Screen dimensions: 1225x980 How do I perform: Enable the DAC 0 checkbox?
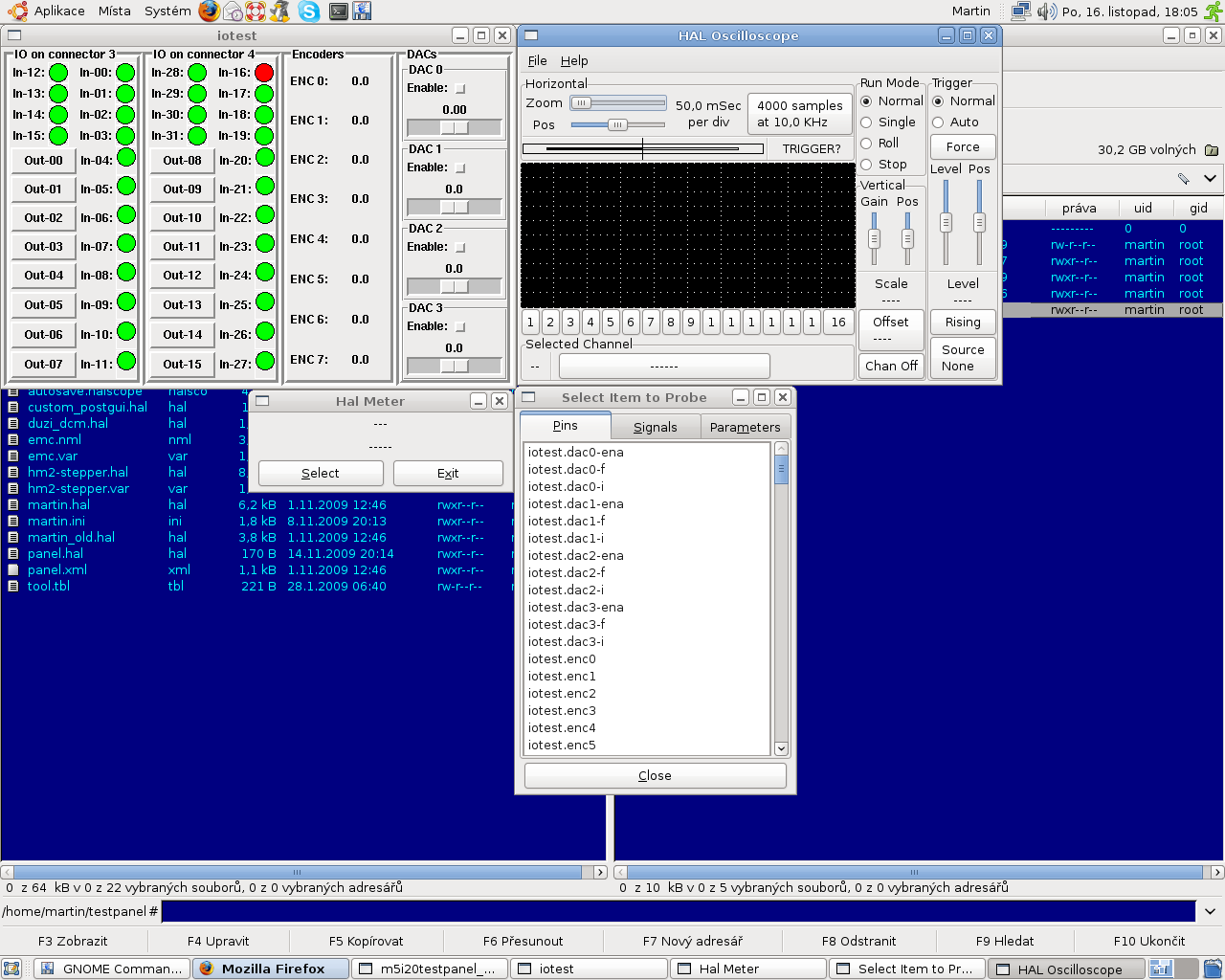coord(460,88)
